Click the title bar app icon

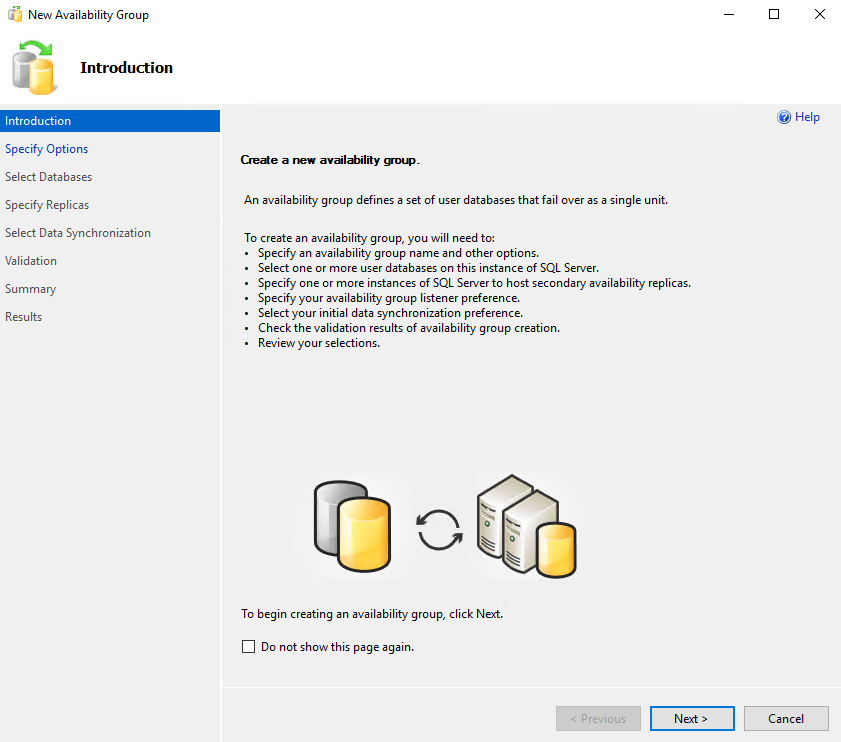[15, 14]
